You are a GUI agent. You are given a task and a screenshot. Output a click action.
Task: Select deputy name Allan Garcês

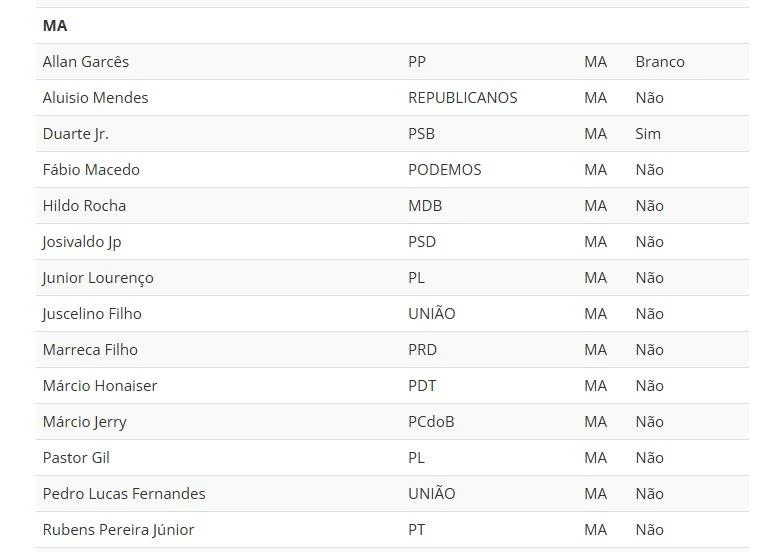pyautogui.click(x=86, y=62)
